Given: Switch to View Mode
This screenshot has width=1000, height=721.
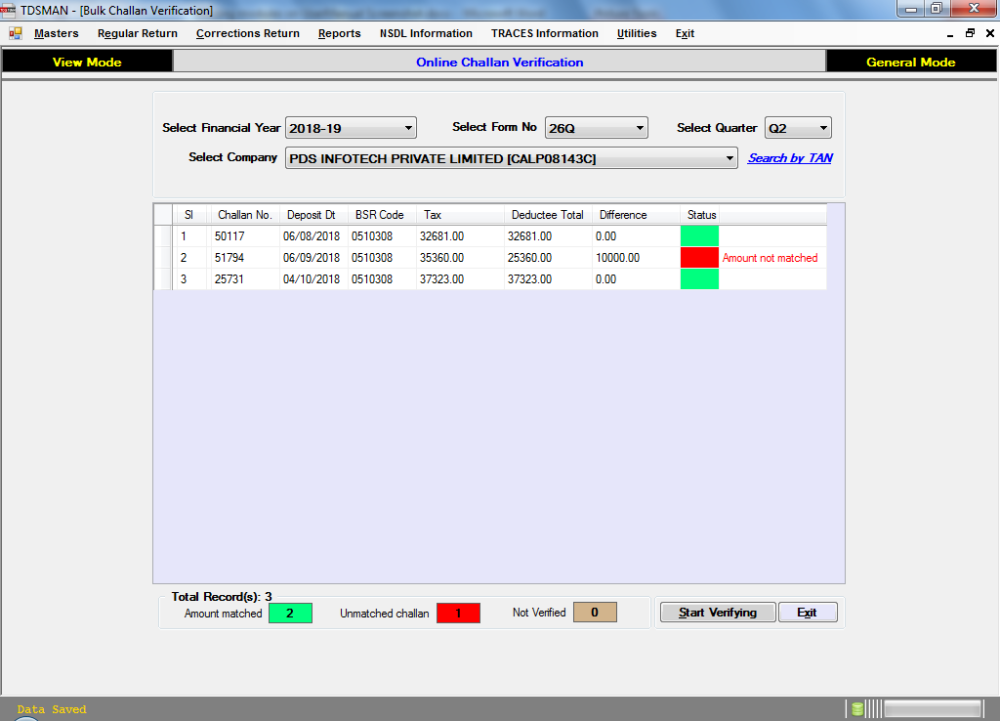Looking at the screenshot, I should [x=86, y=61].
